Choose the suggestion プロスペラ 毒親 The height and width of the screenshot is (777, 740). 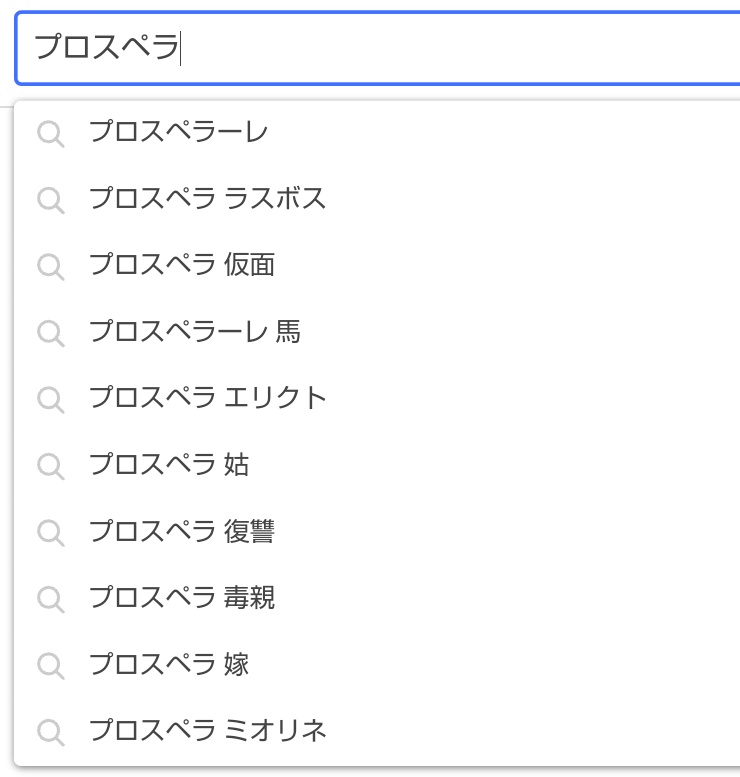(377, 598)
